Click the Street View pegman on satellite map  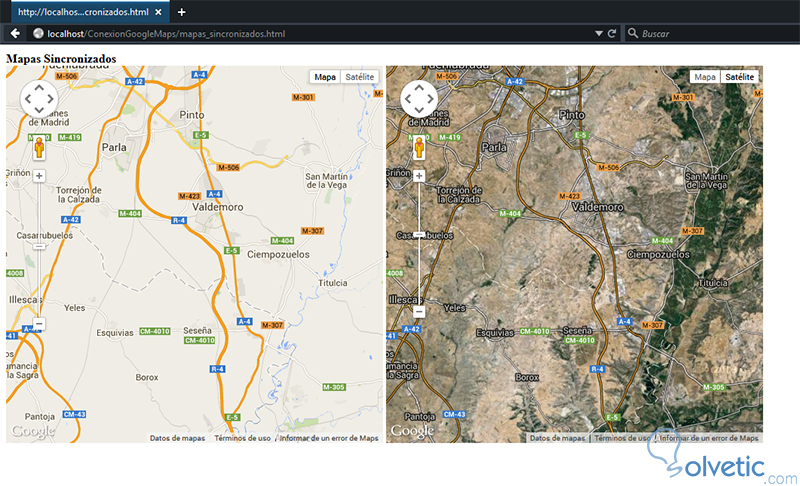pyautogui.click(x=419, y=148)
